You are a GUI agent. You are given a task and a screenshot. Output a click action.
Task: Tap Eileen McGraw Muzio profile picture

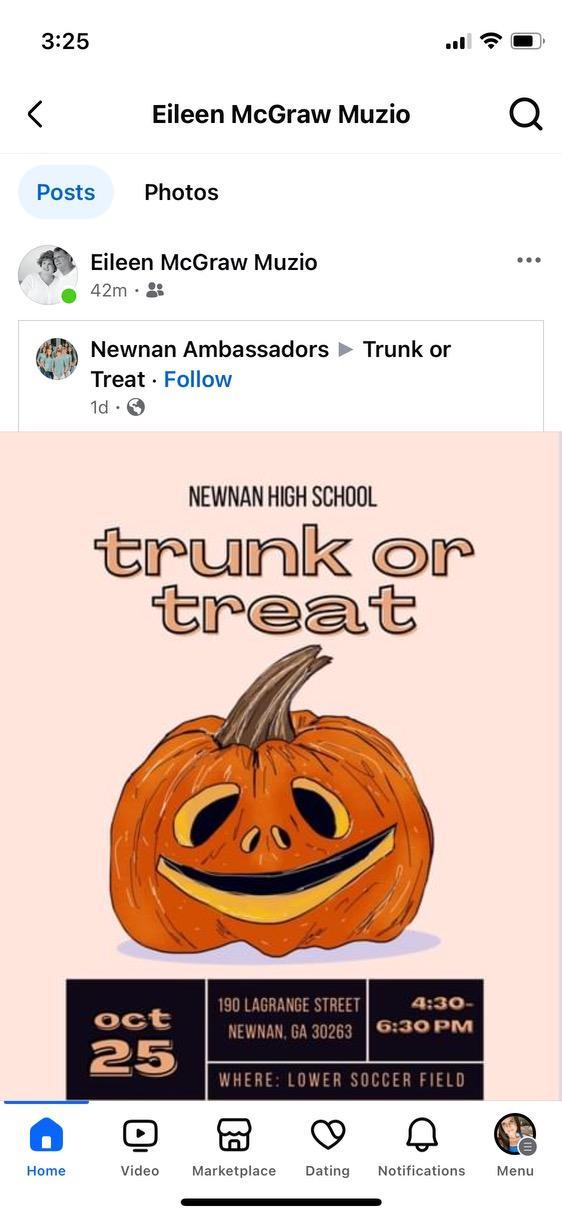pos(48,274)
